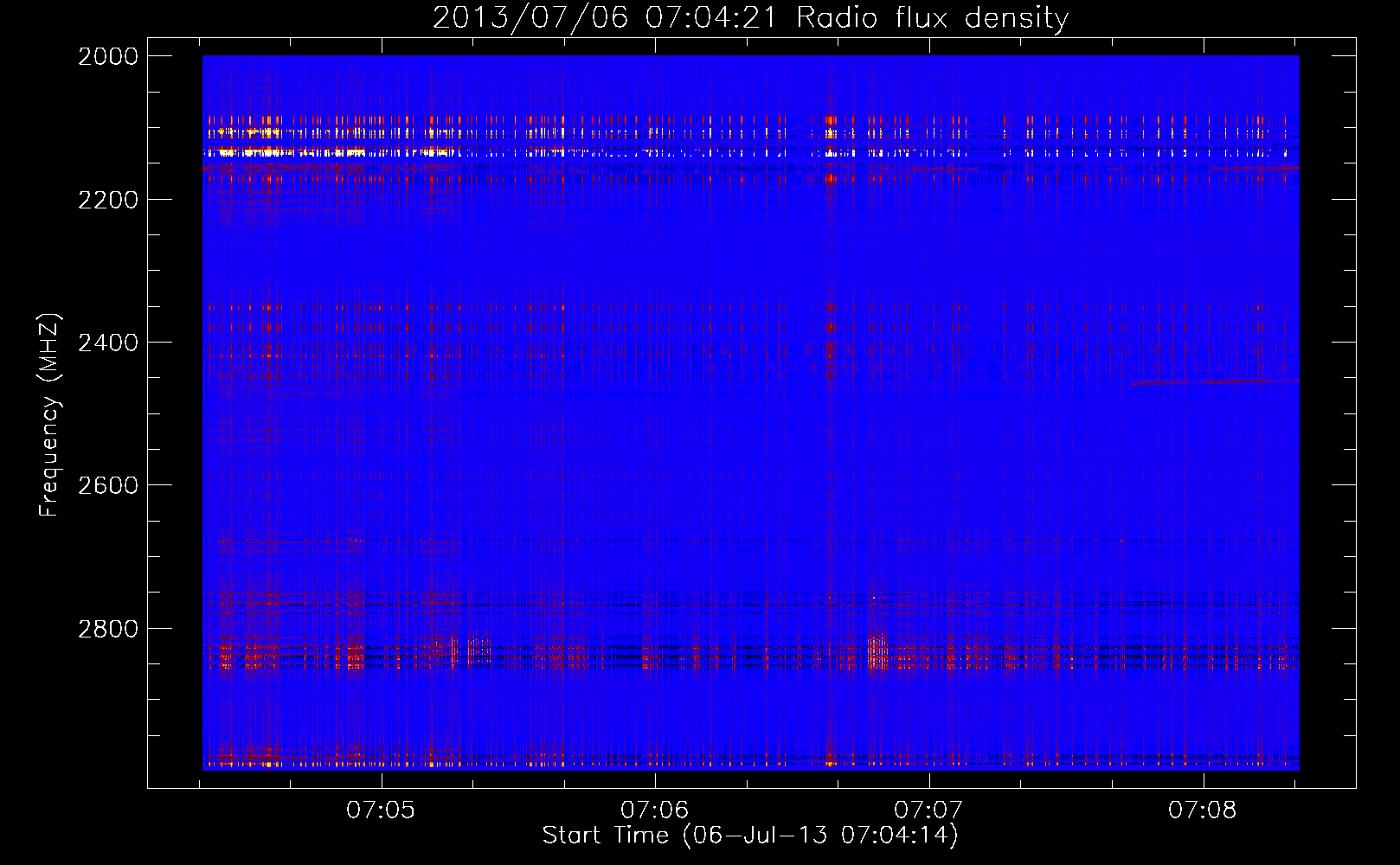Select the 2200 frequency tick label
The height and width of the screenshot is (865, 1400).
pos(108,200)
